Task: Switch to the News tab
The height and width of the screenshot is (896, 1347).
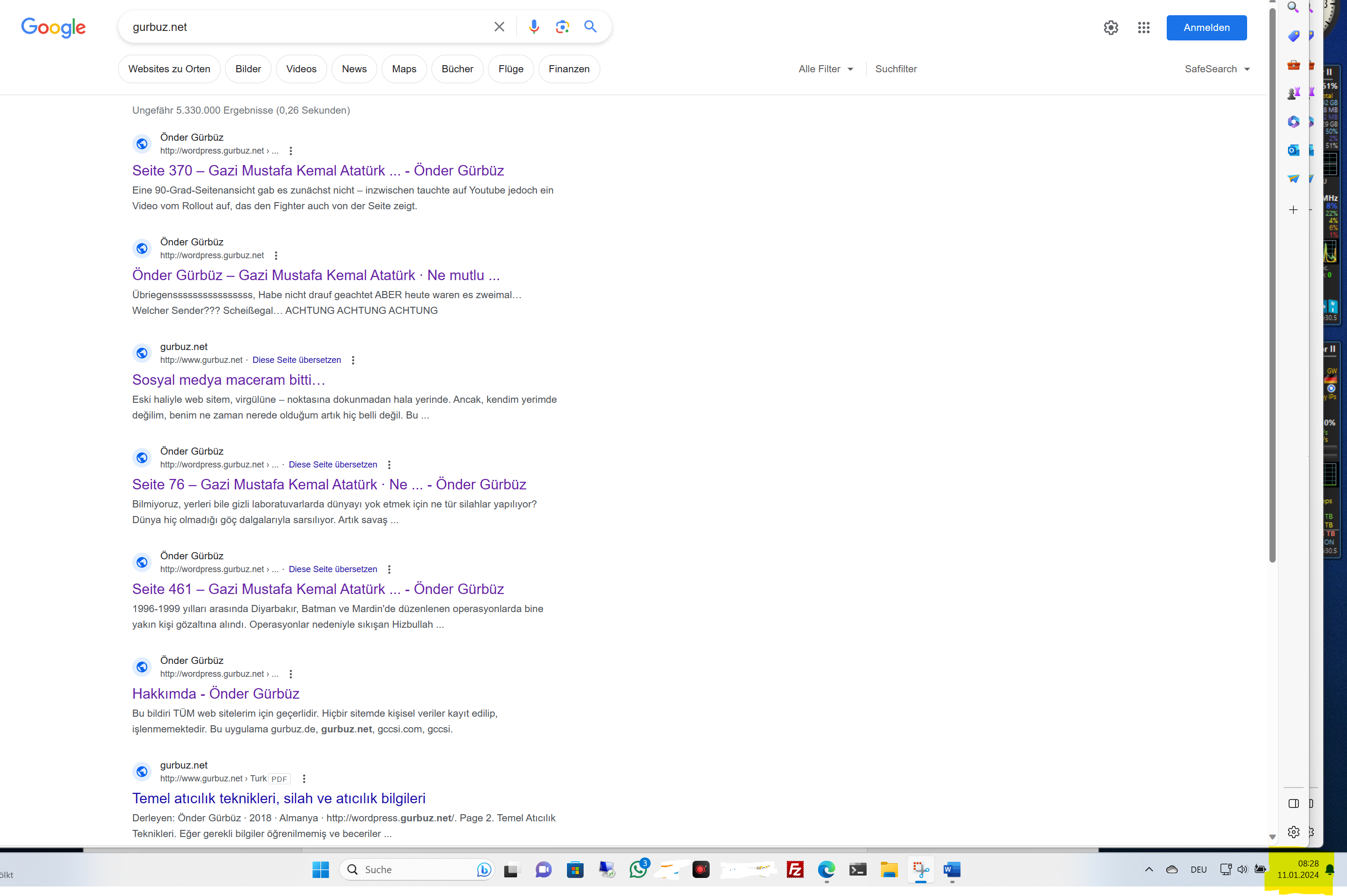Action: [x=354, y=68]
